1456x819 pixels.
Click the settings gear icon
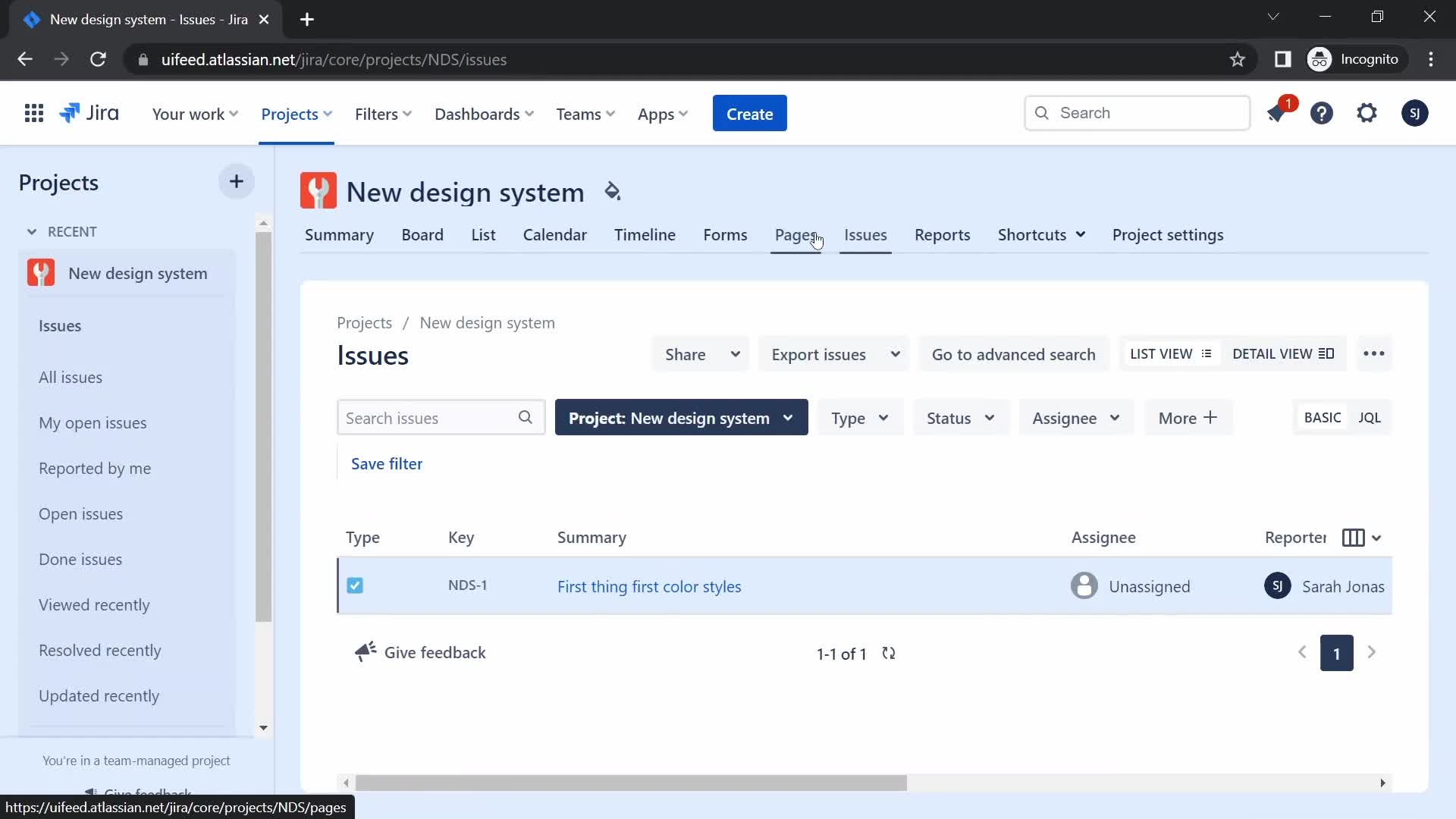click(x=1367, y=113)
